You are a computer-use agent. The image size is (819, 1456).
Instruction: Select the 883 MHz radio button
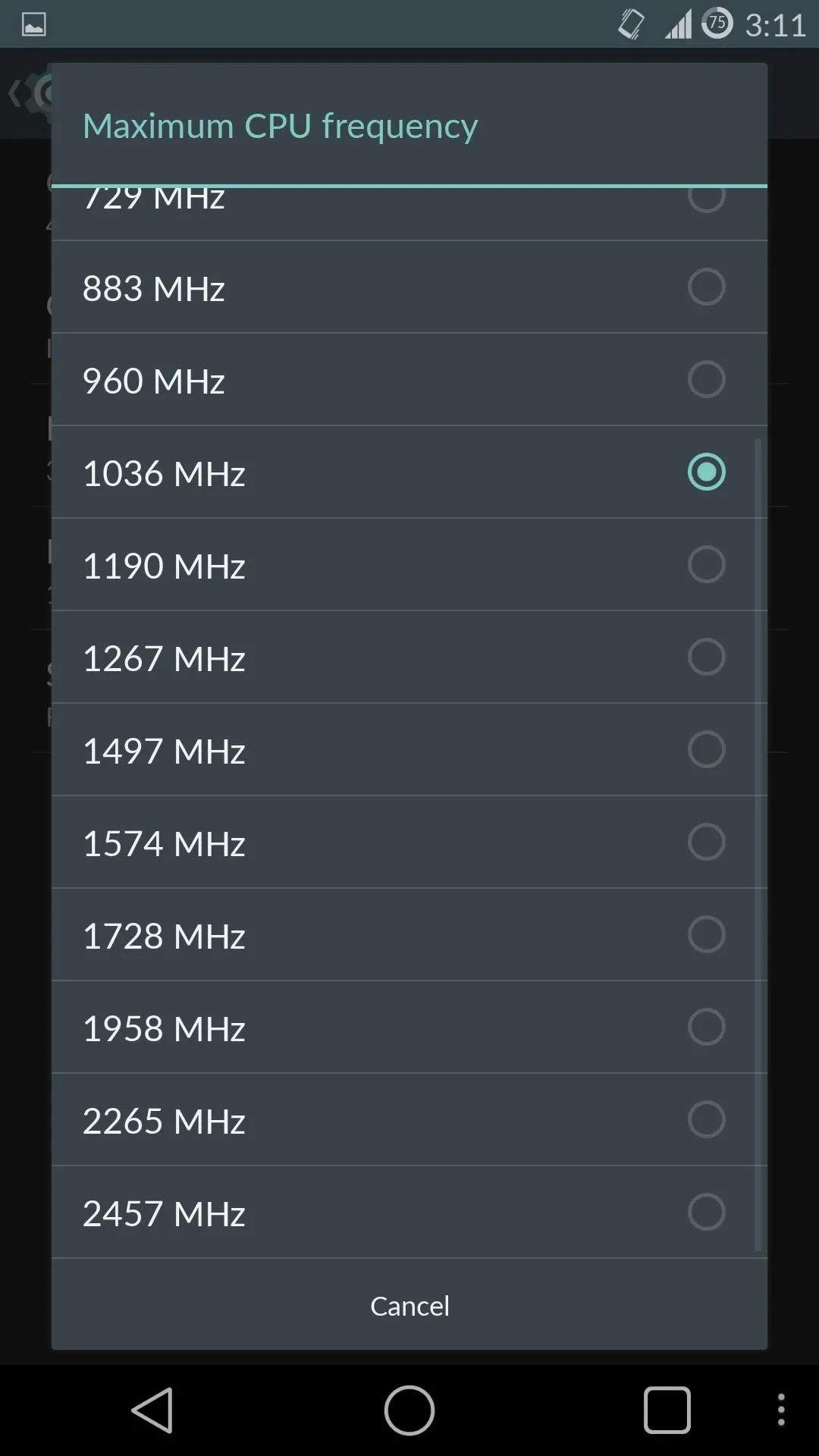(706, 287)
